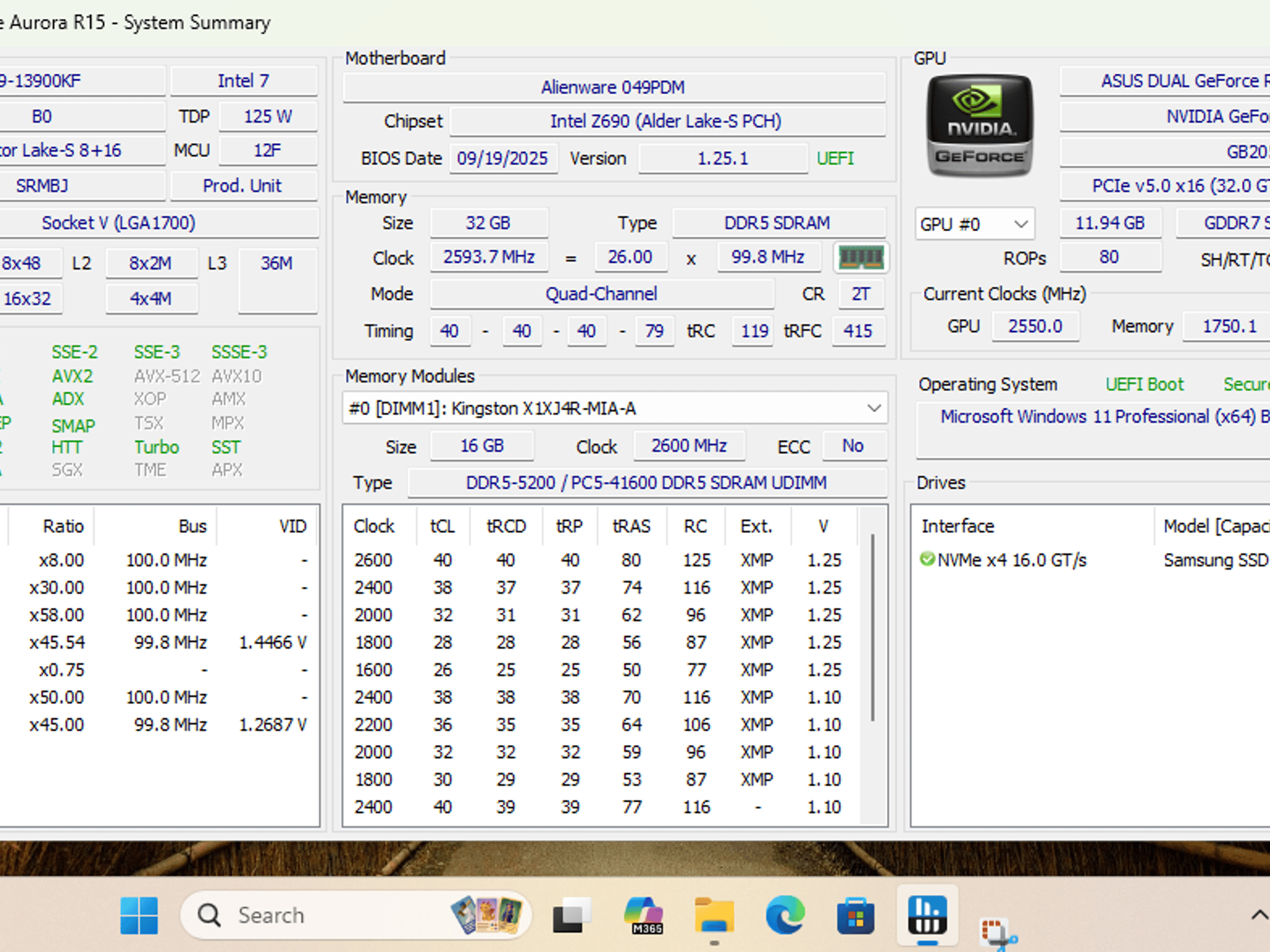Click the module clock 2600 MHz value
Screen dimensions: 1270x952
[689, 446]
